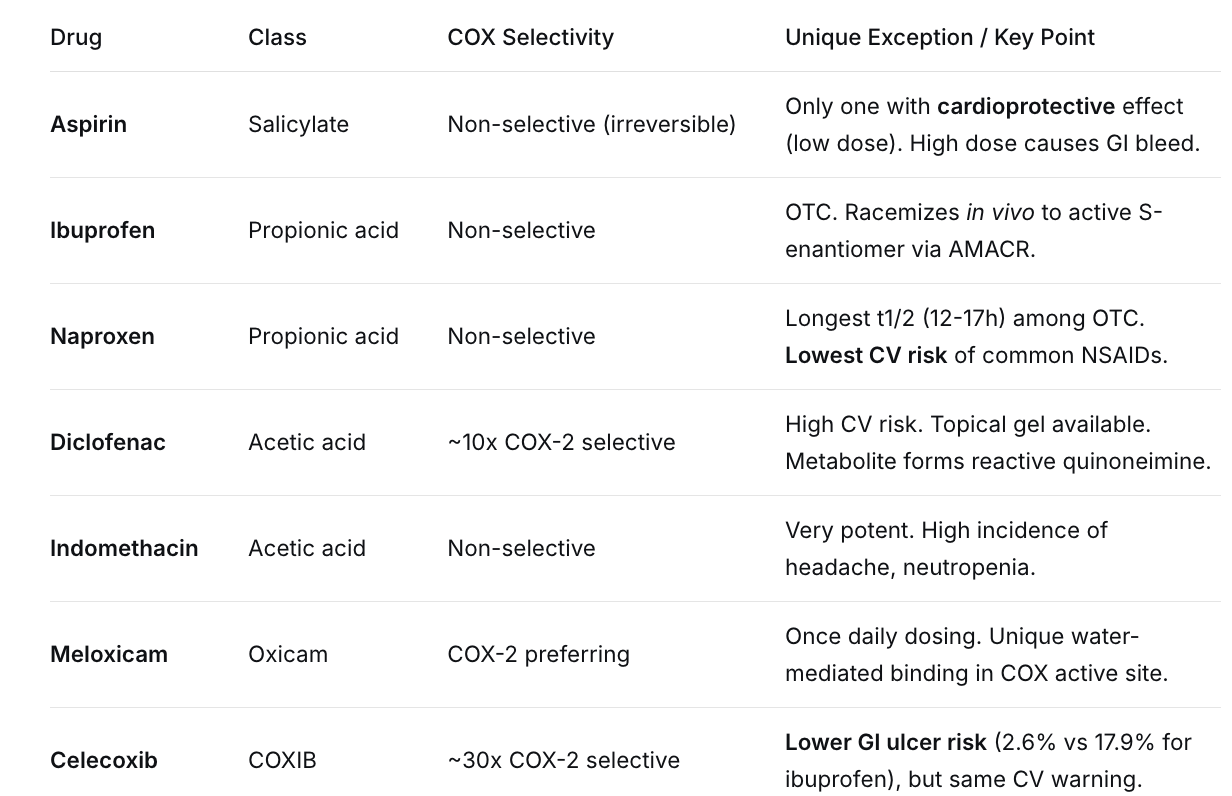Click the Drug column header
Viewport: 1232px width, 796px height.
point(76,38)
